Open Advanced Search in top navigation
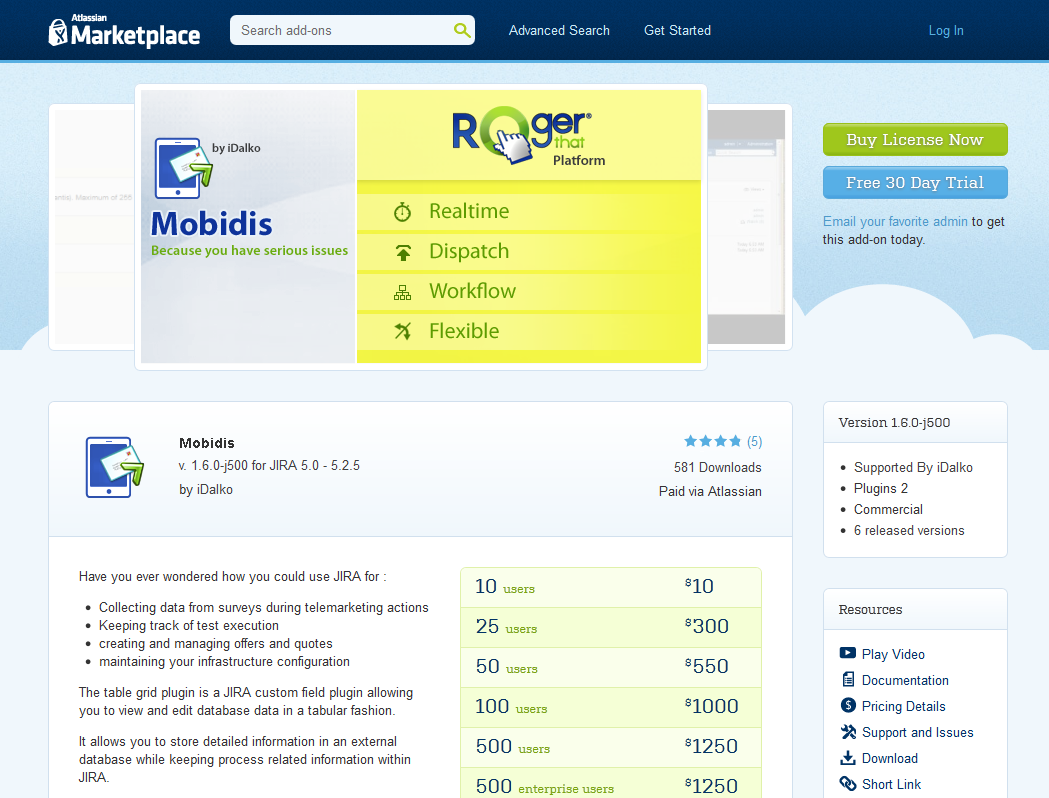This screenshot has height=798, width=1049. (559, 30)
